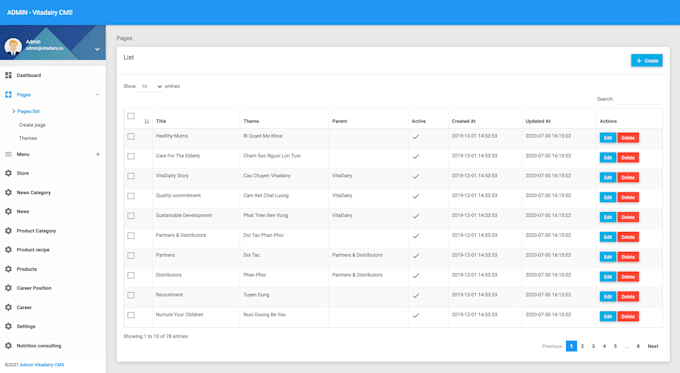Click the Products gear icon
Screen dimensions: 680x373
(8, 269)
